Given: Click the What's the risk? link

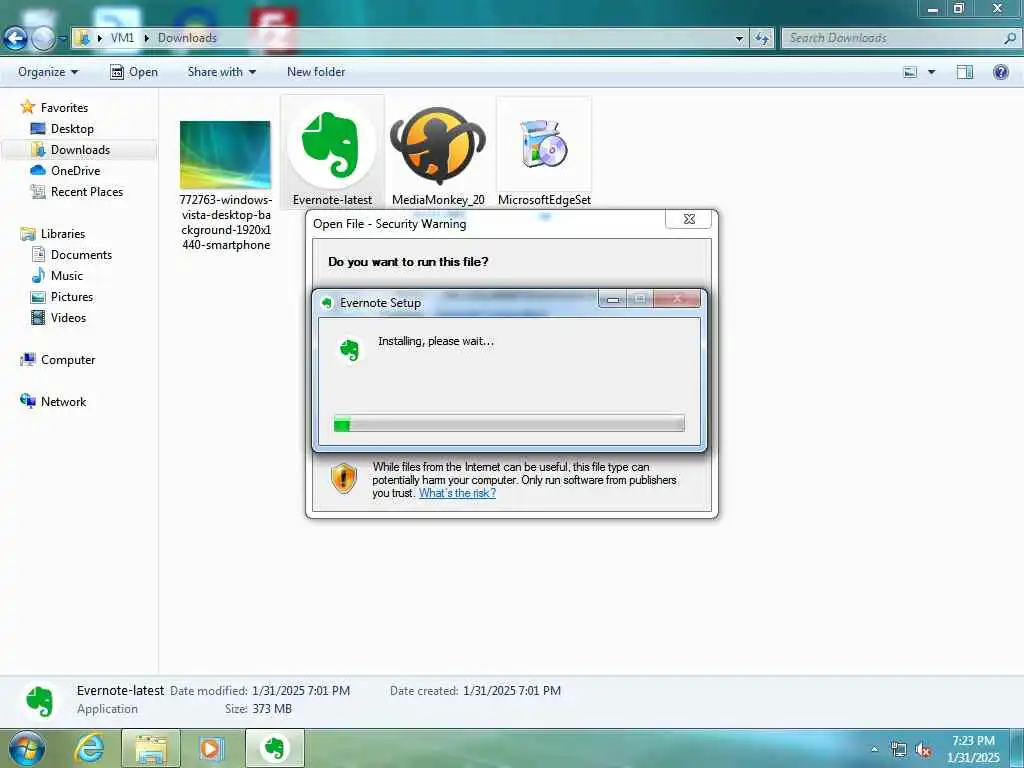Looking at the screenshot, I should tap(457, 493).
